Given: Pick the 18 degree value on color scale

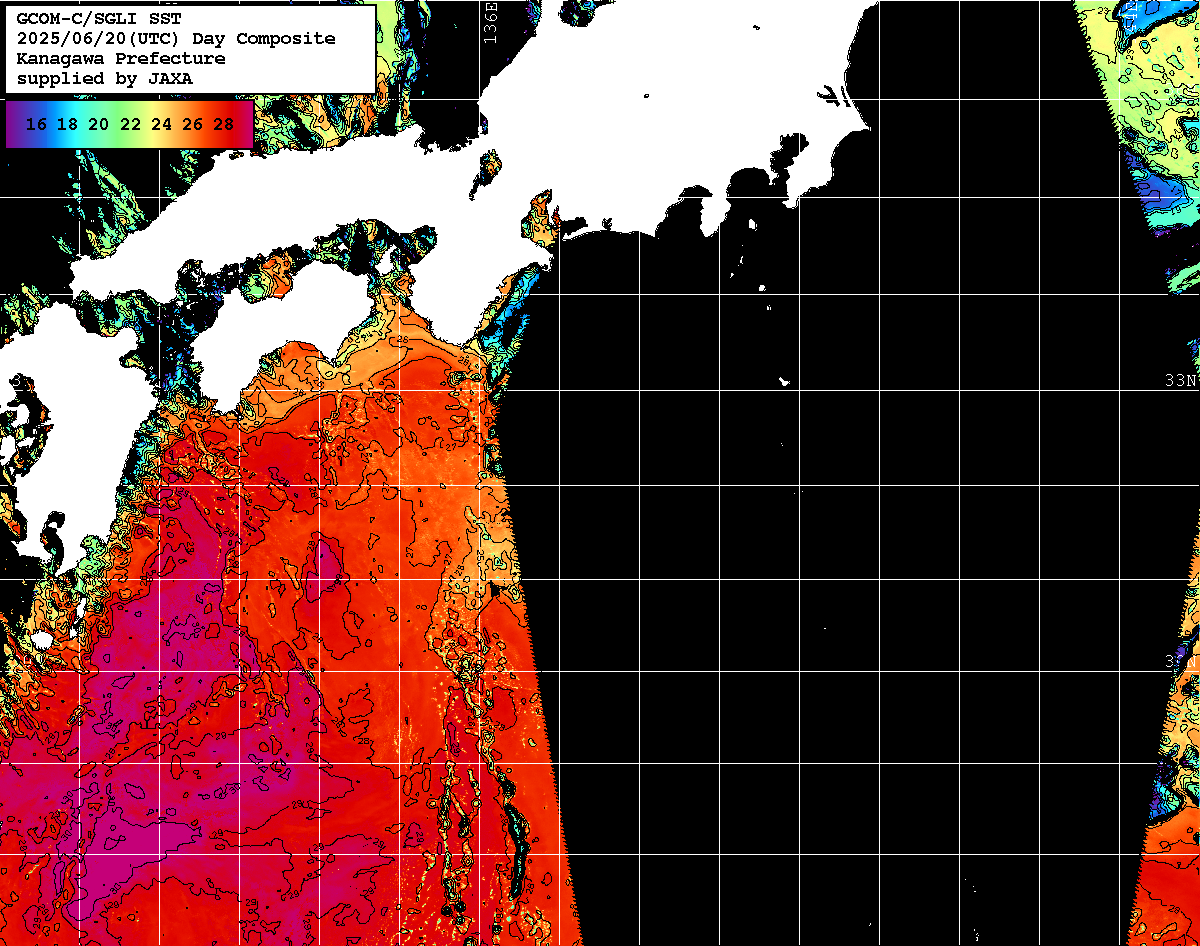Looking at the screenshot, I should pyautogui.click(x=67, y=124).
